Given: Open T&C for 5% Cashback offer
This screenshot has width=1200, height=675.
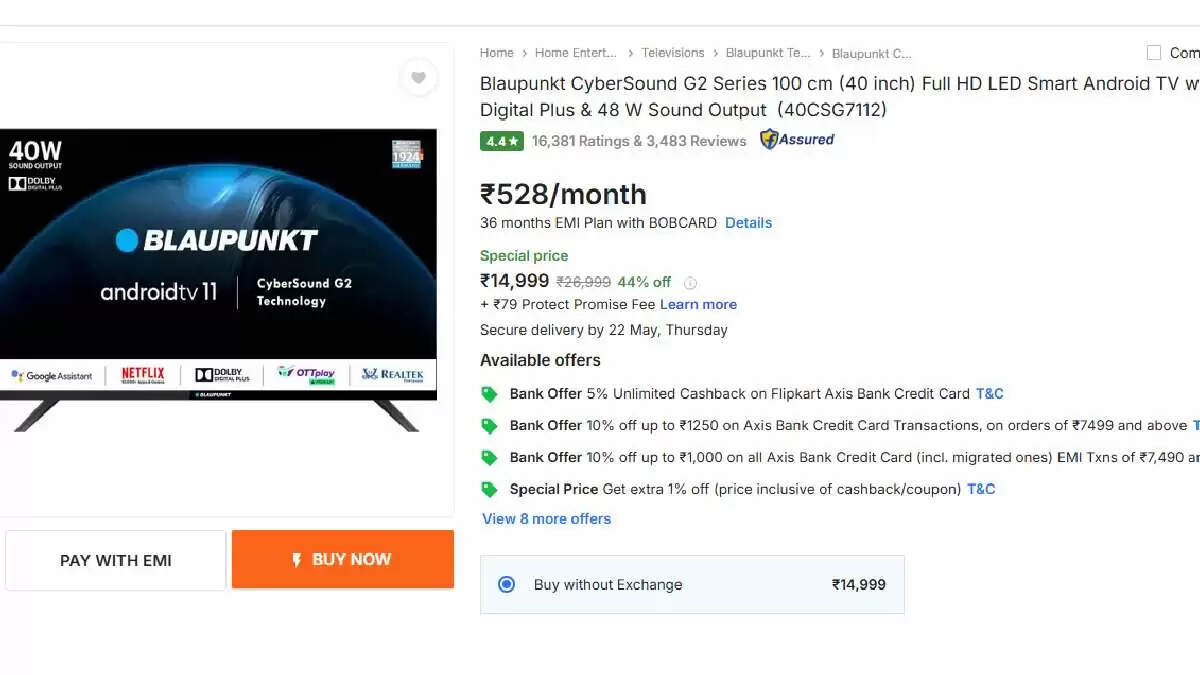Looking at the screenshot, I should [990, 394].
